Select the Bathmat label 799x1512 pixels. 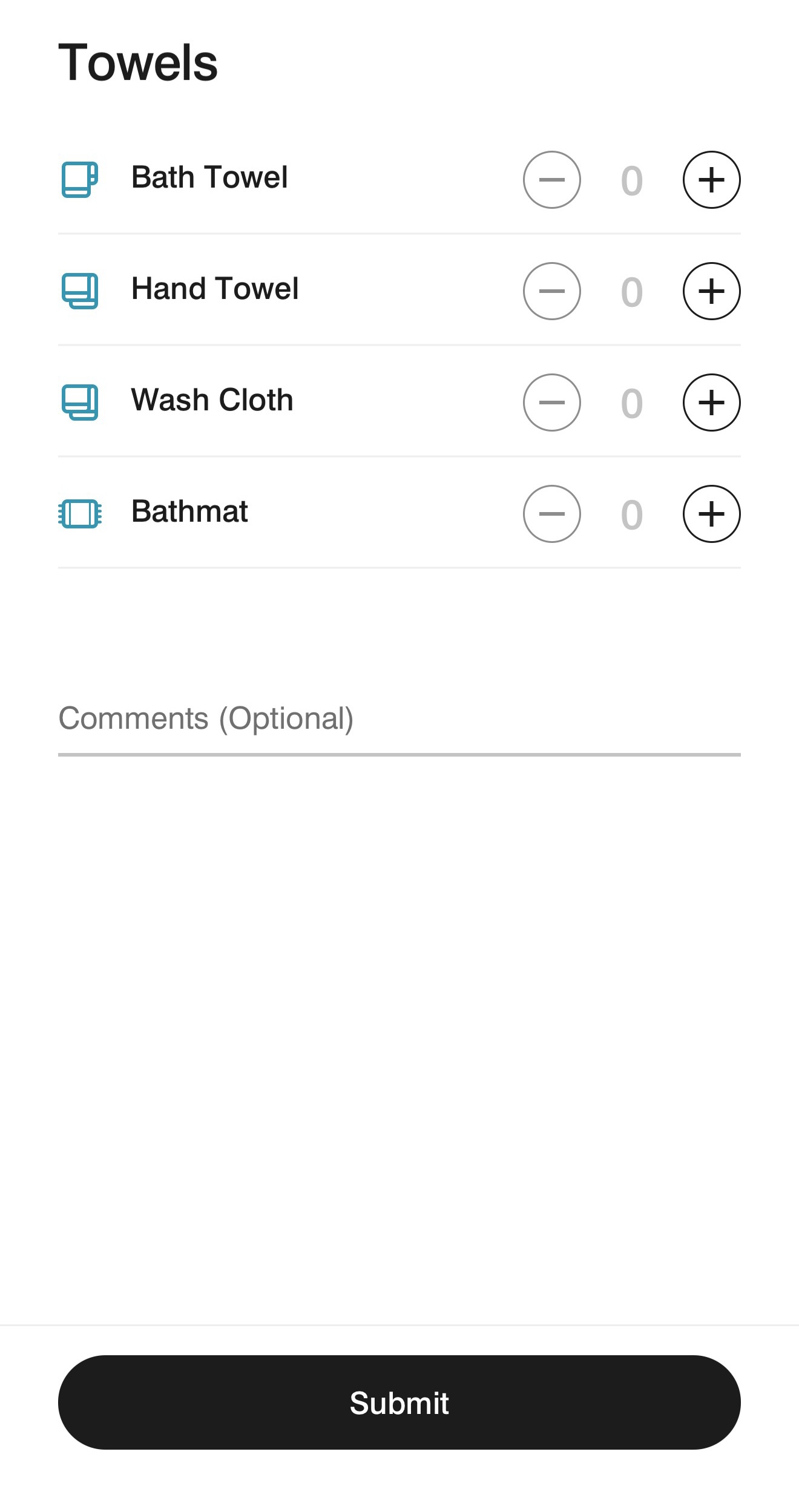coord(189,511)
